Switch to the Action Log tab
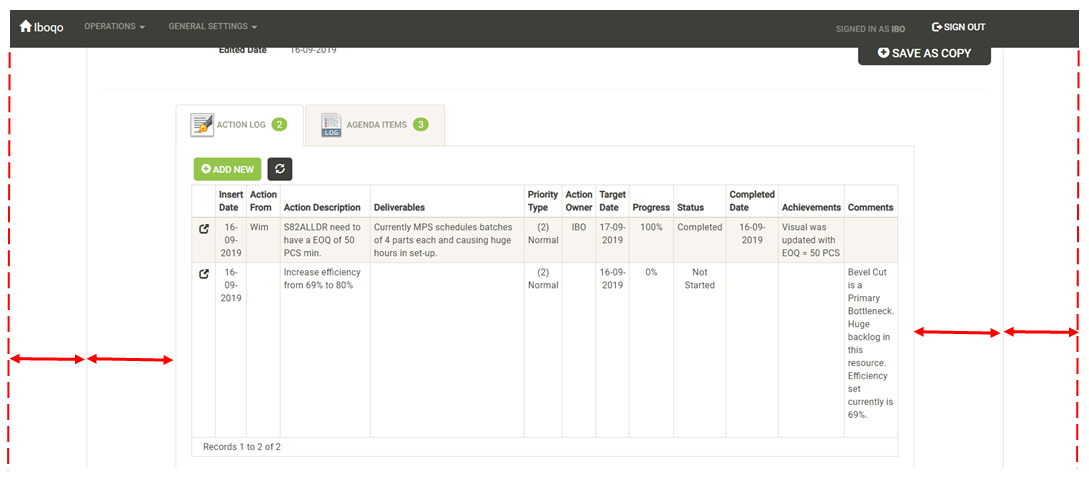 pyautogui.click(x=240, y=125)
